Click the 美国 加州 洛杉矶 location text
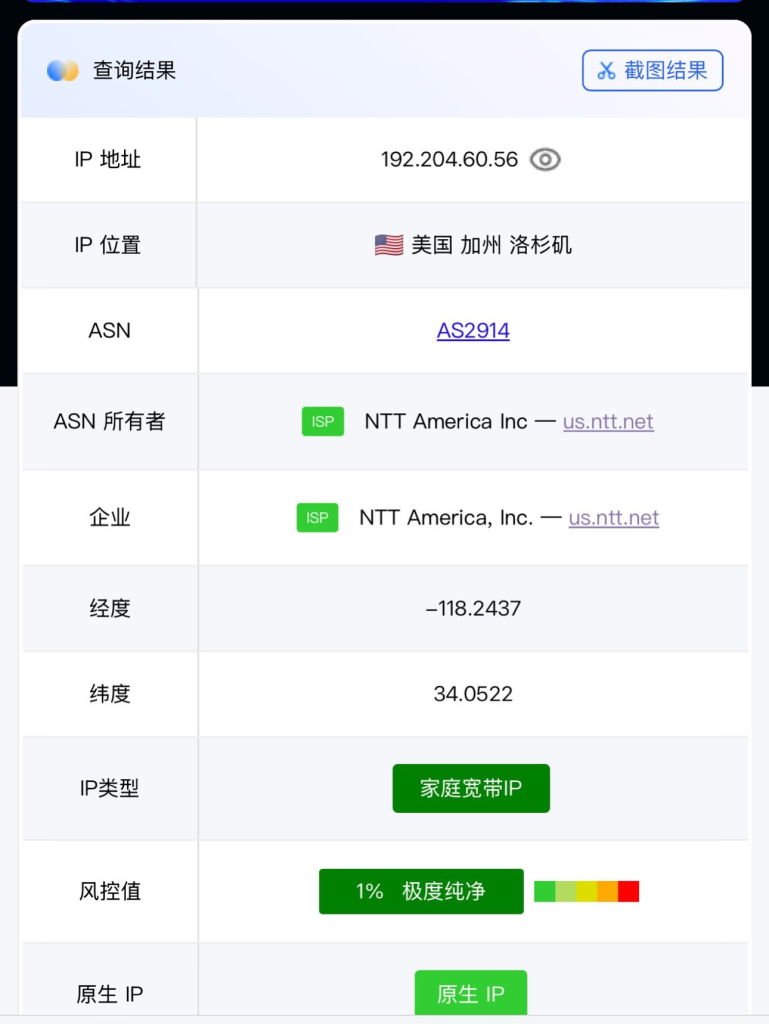 point(491,245)
